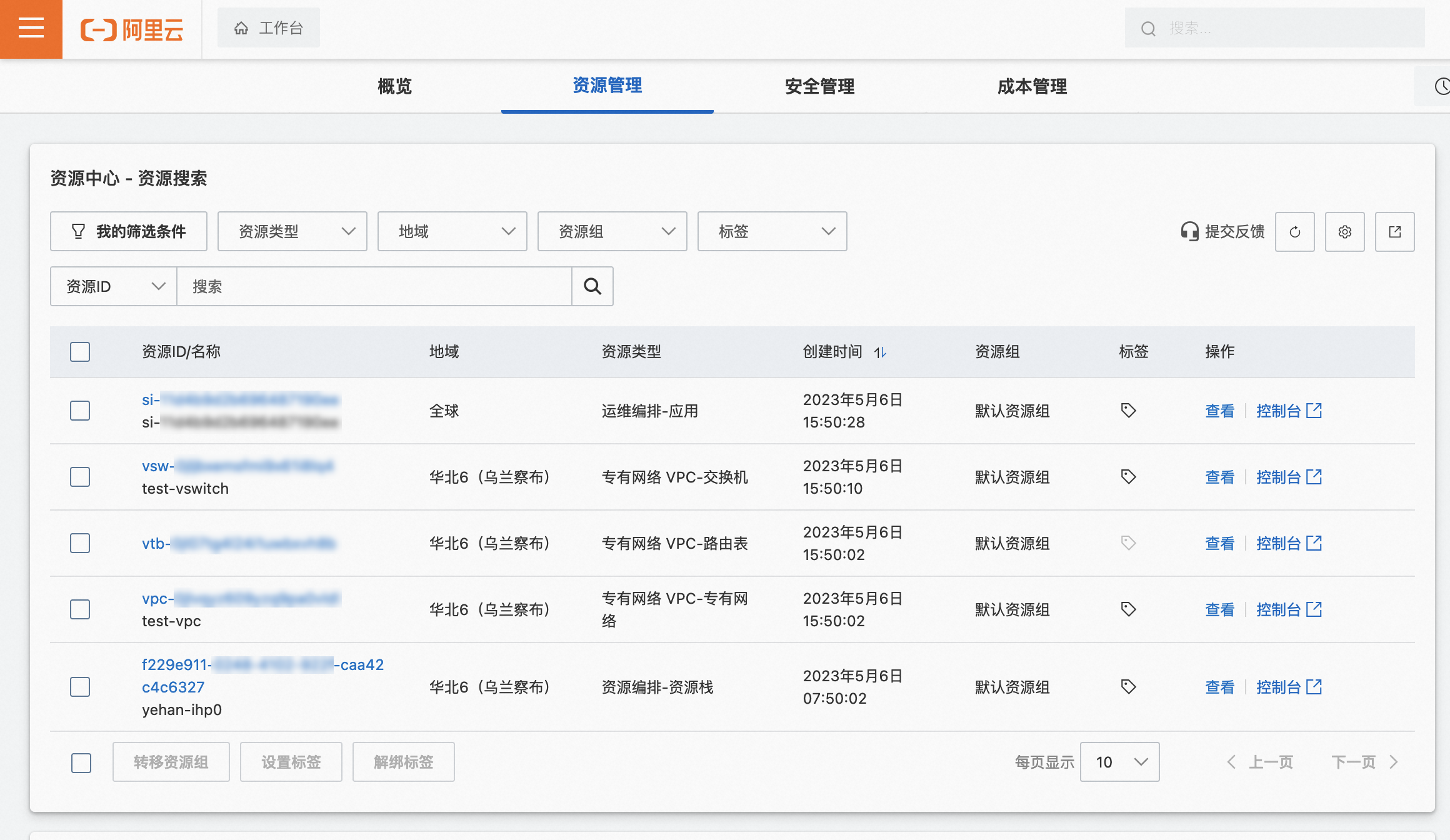Click the external link icon in the test-vpc row

point(1314,609)
